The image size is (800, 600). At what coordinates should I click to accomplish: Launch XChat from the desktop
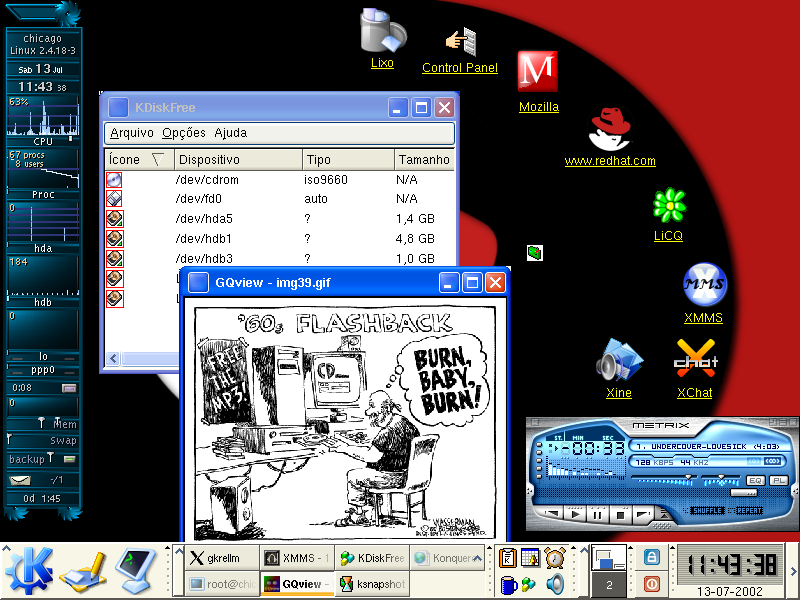coord(696,359)
